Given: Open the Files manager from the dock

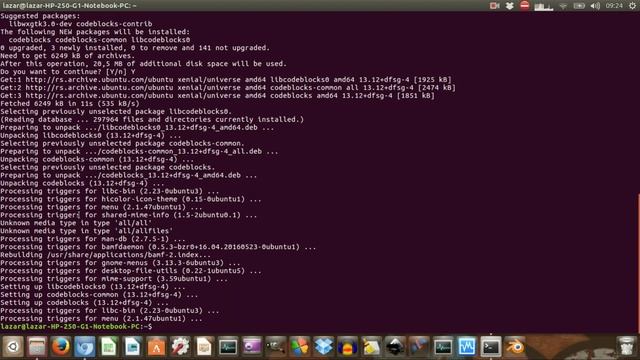Looking at the screenshot, I should point(37,347).
